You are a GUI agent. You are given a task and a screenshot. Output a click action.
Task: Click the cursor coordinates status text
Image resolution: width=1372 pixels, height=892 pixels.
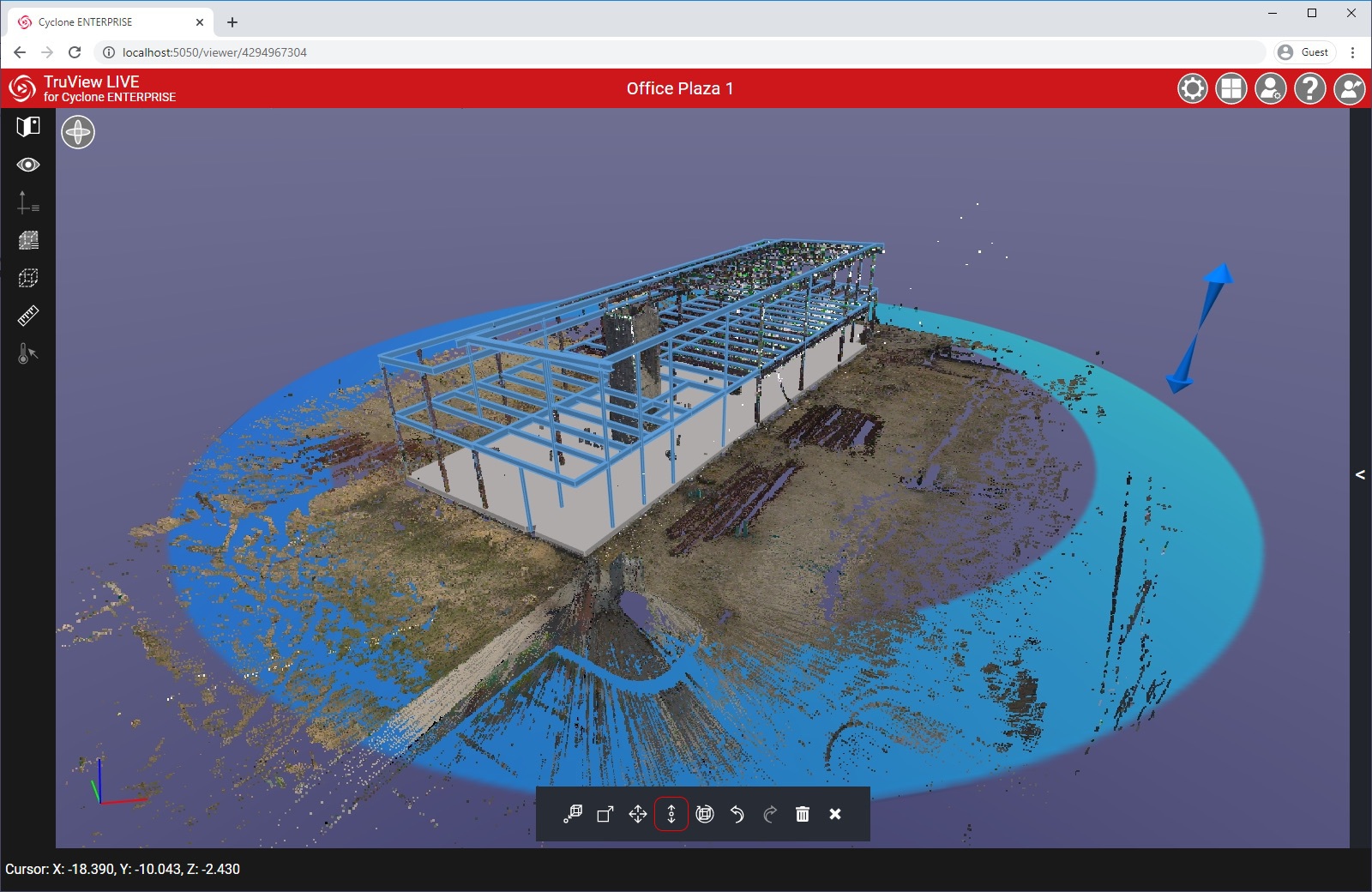(x=123, y=869)
